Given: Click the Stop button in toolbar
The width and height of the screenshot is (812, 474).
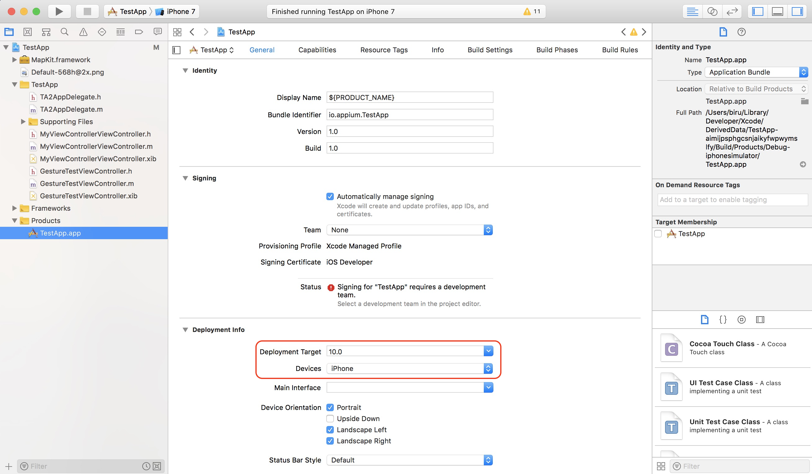Looking at the screenshot, I should (87, 12).
